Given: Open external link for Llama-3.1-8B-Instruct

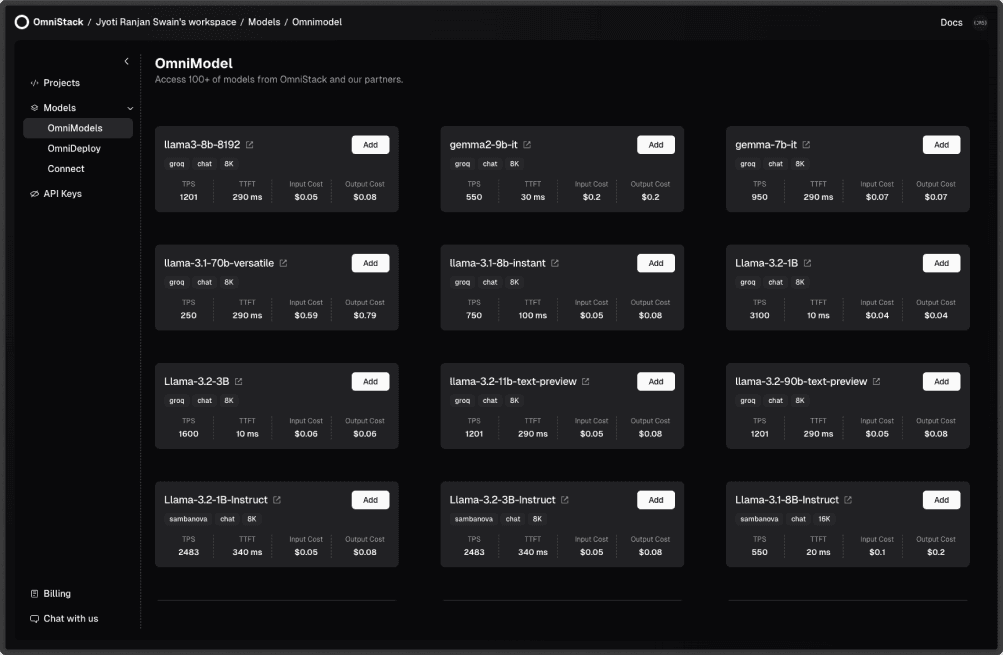Looking at the screenshot, I should tap(848, 500).
